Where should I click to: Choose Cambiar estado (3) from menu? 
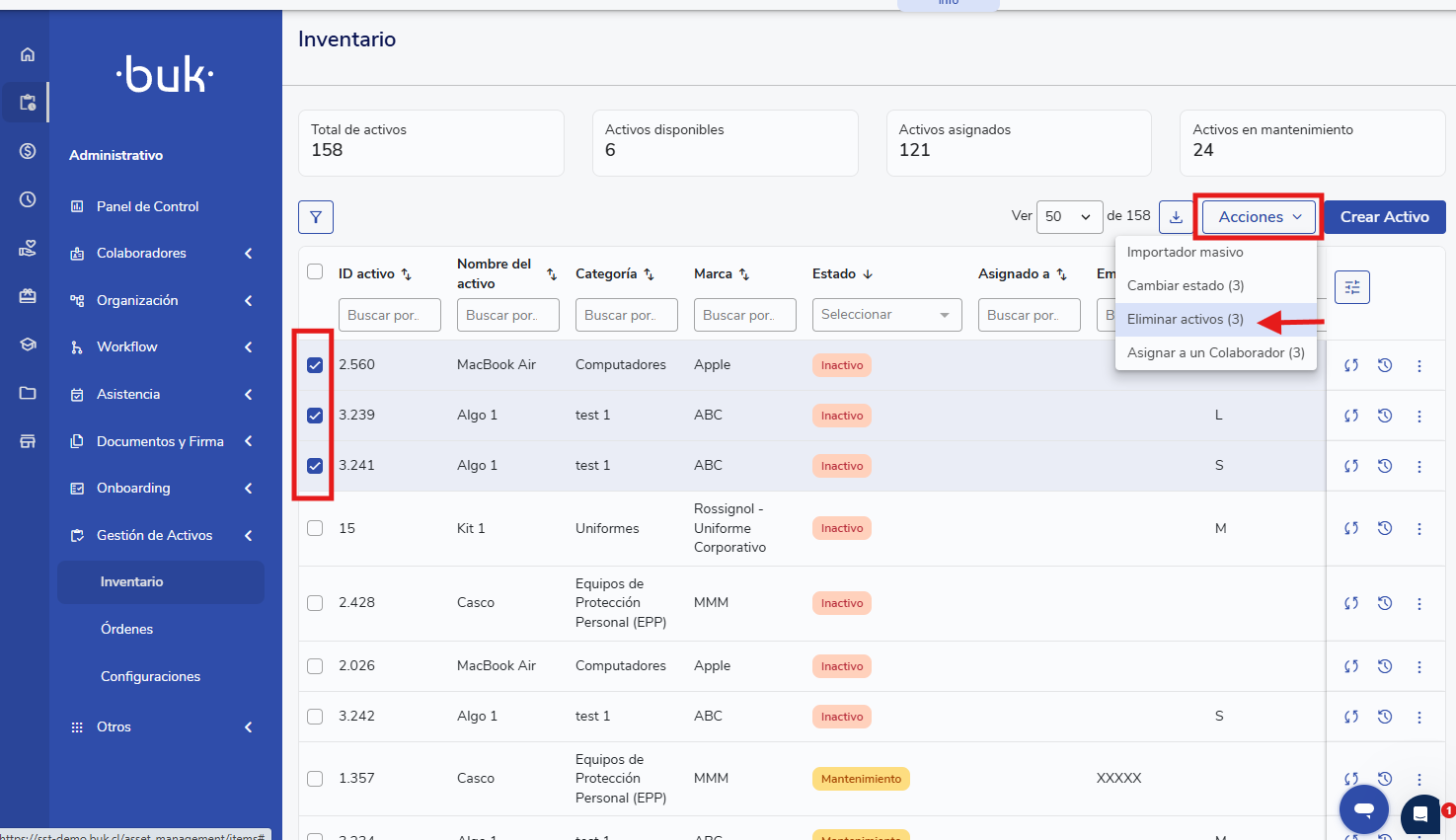pos(1185,286)
